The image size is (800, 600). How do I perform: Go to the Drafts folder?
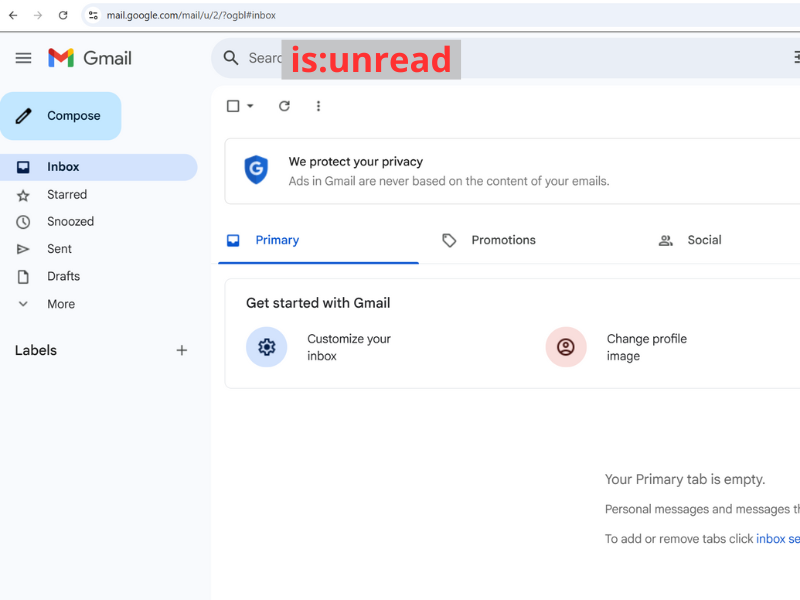coord(63,276)
